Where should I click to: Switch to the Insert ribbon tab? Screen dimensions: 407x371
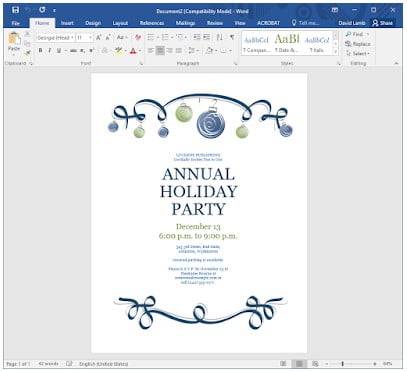(x=67, y=23)
